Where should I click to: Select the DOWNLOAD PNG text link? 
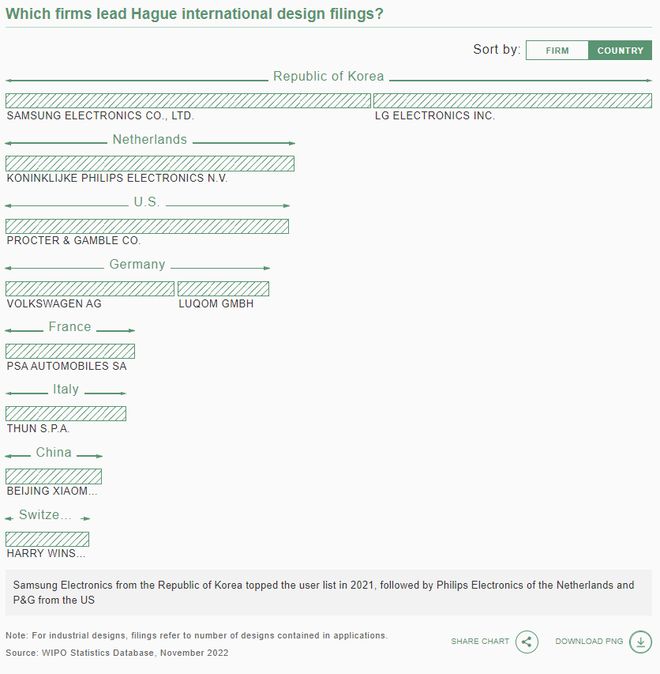[589, 641]
